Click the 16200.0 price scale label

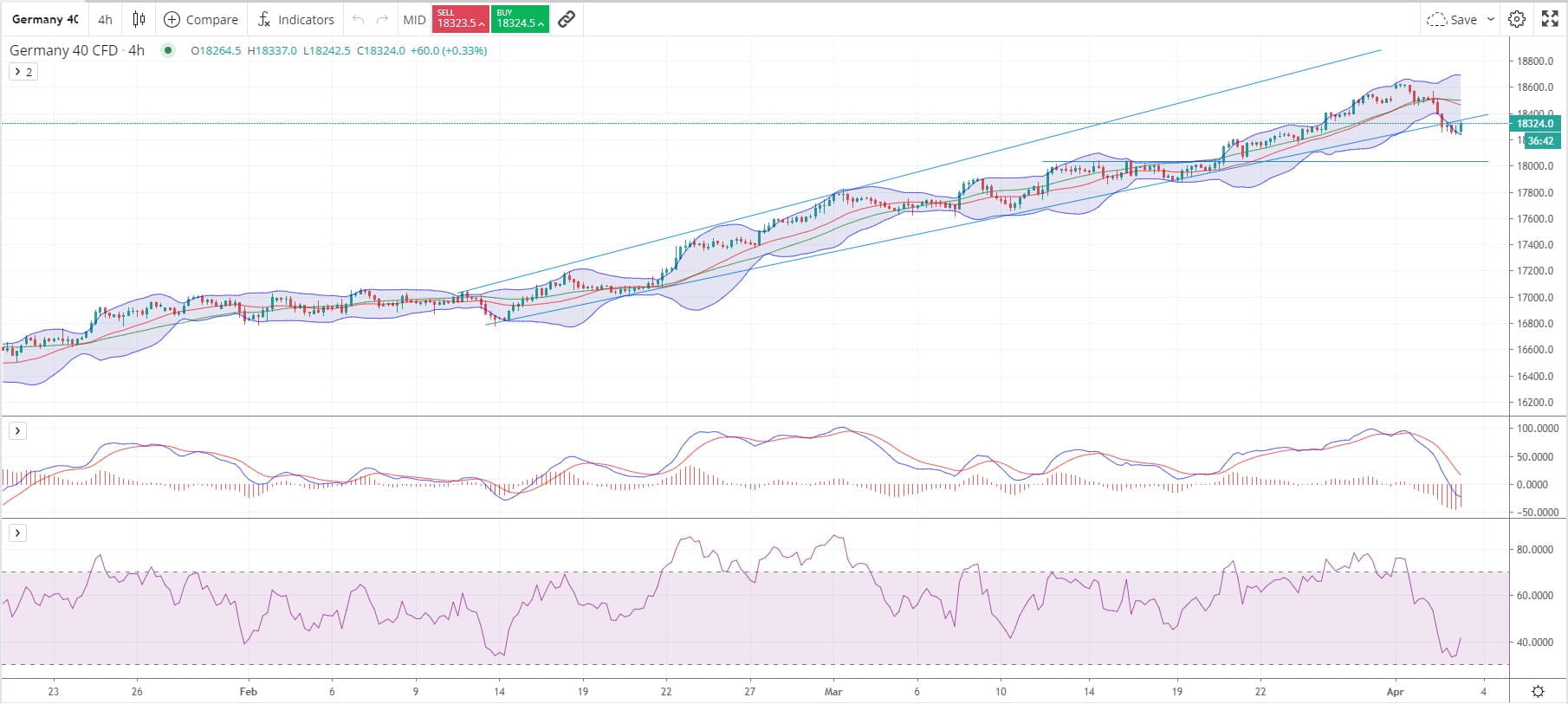[1534, 403]
